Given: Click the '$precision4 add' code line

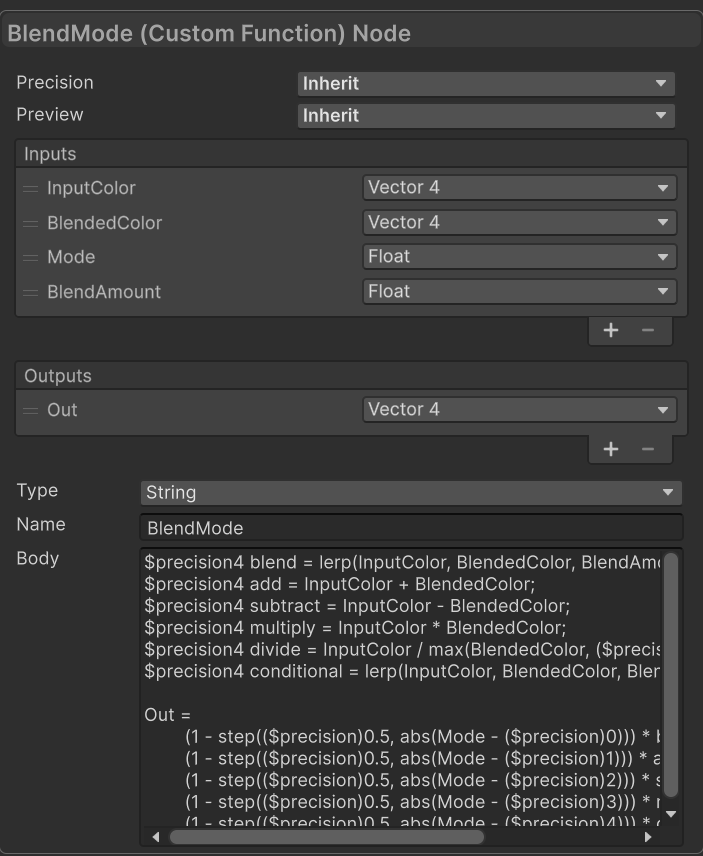Looking at the screenshot, I should point(339,584).
